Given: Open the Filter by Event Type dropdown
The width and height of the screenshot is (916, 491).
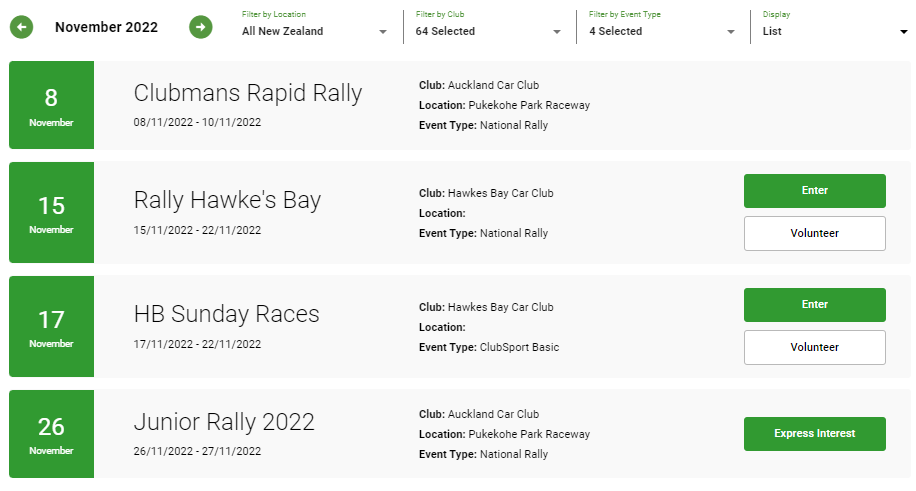Looking at the screenshot, I should 662,27.
